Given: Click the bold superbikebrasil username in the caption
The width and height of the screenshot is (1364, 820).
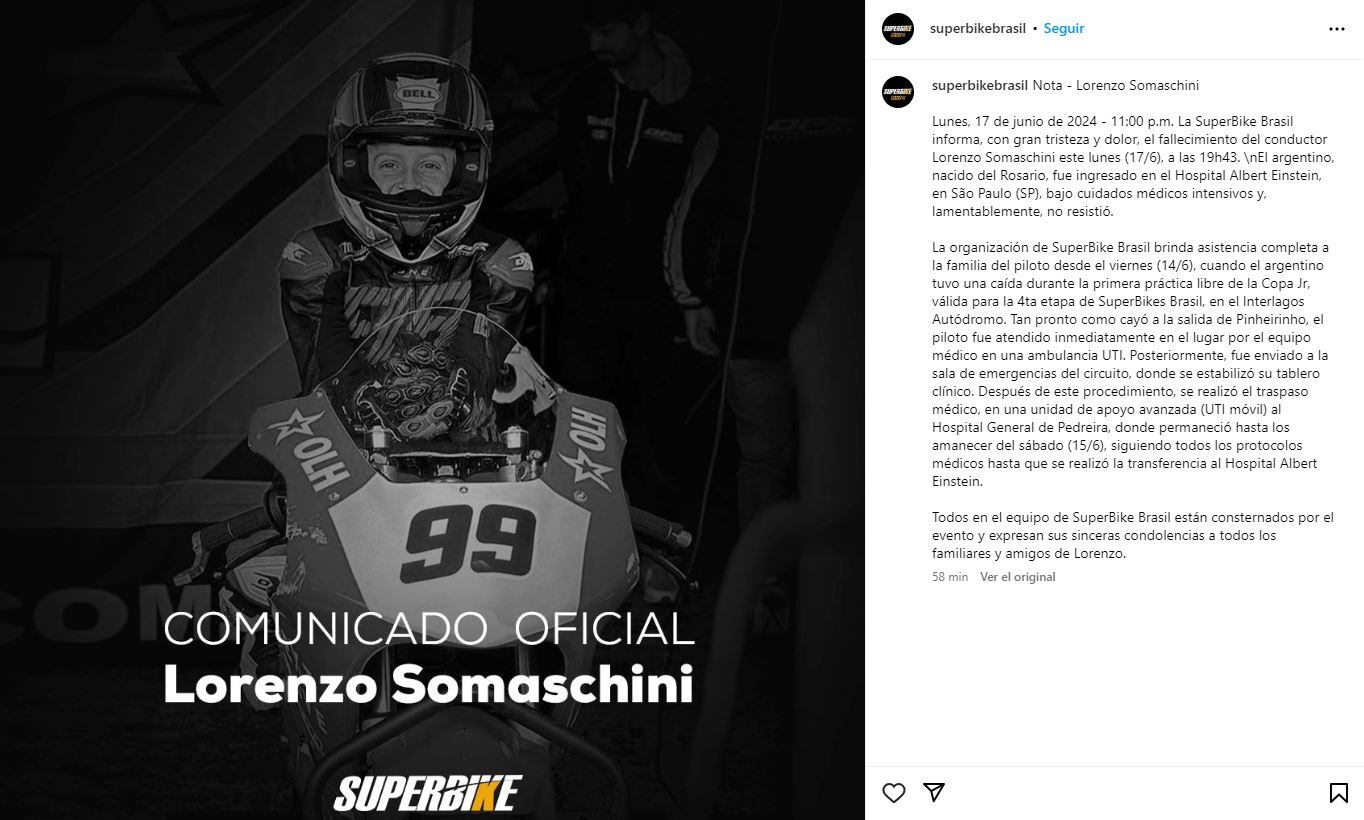Looking at the screenshot, I should [979, 86].
